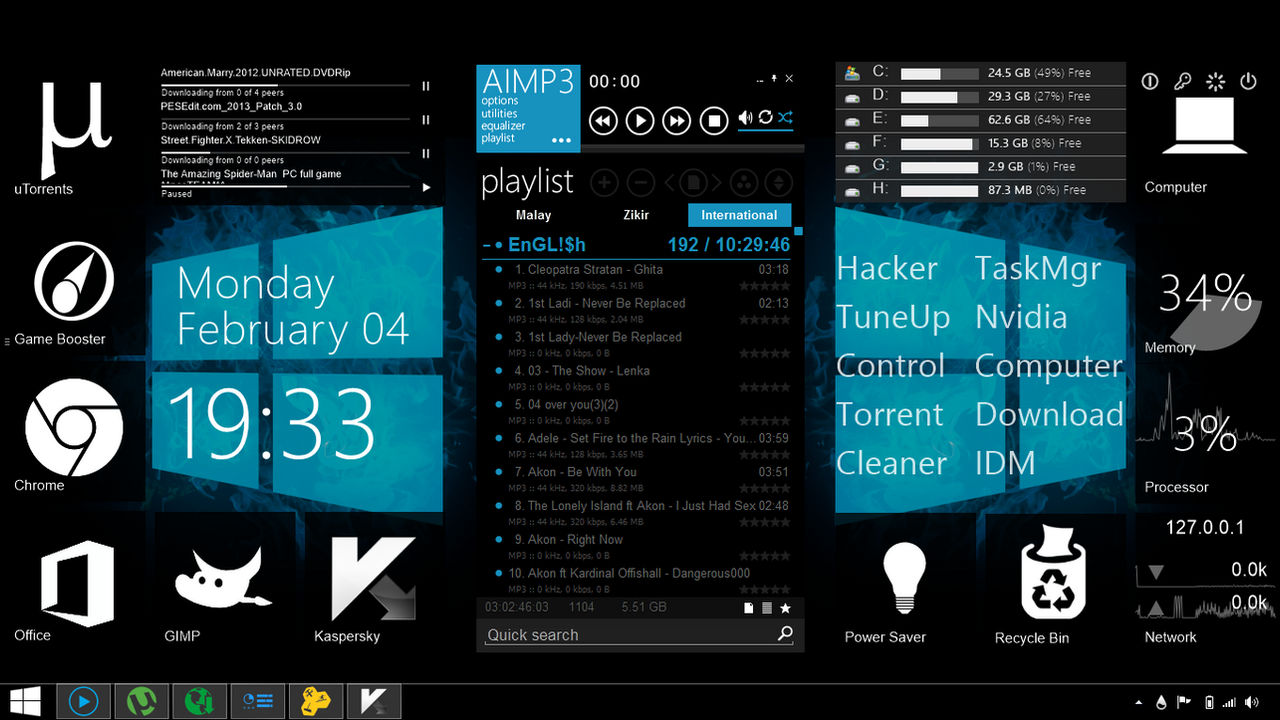Click the power shutdown icon above Computer

pos(1248,82)
